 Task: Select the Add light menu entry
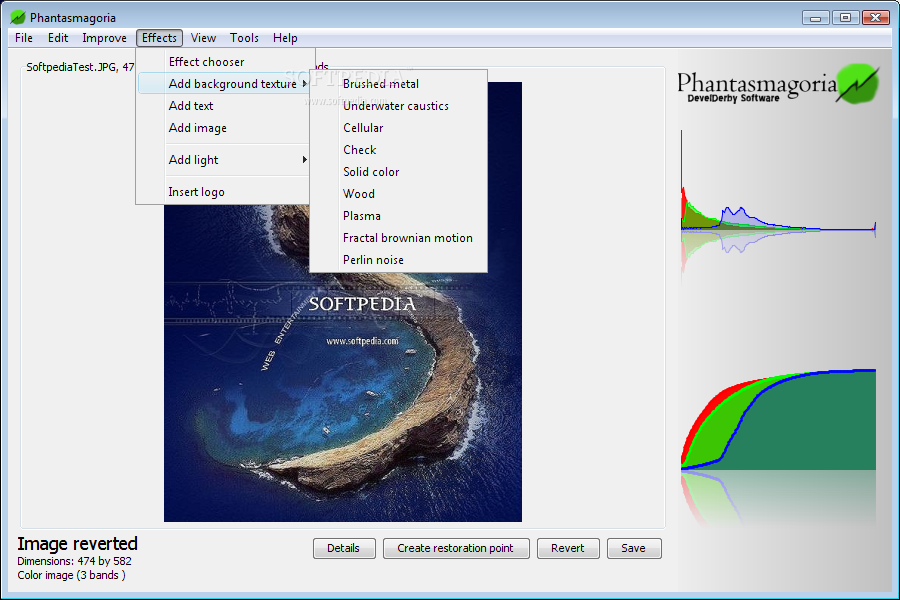[225, 160]
